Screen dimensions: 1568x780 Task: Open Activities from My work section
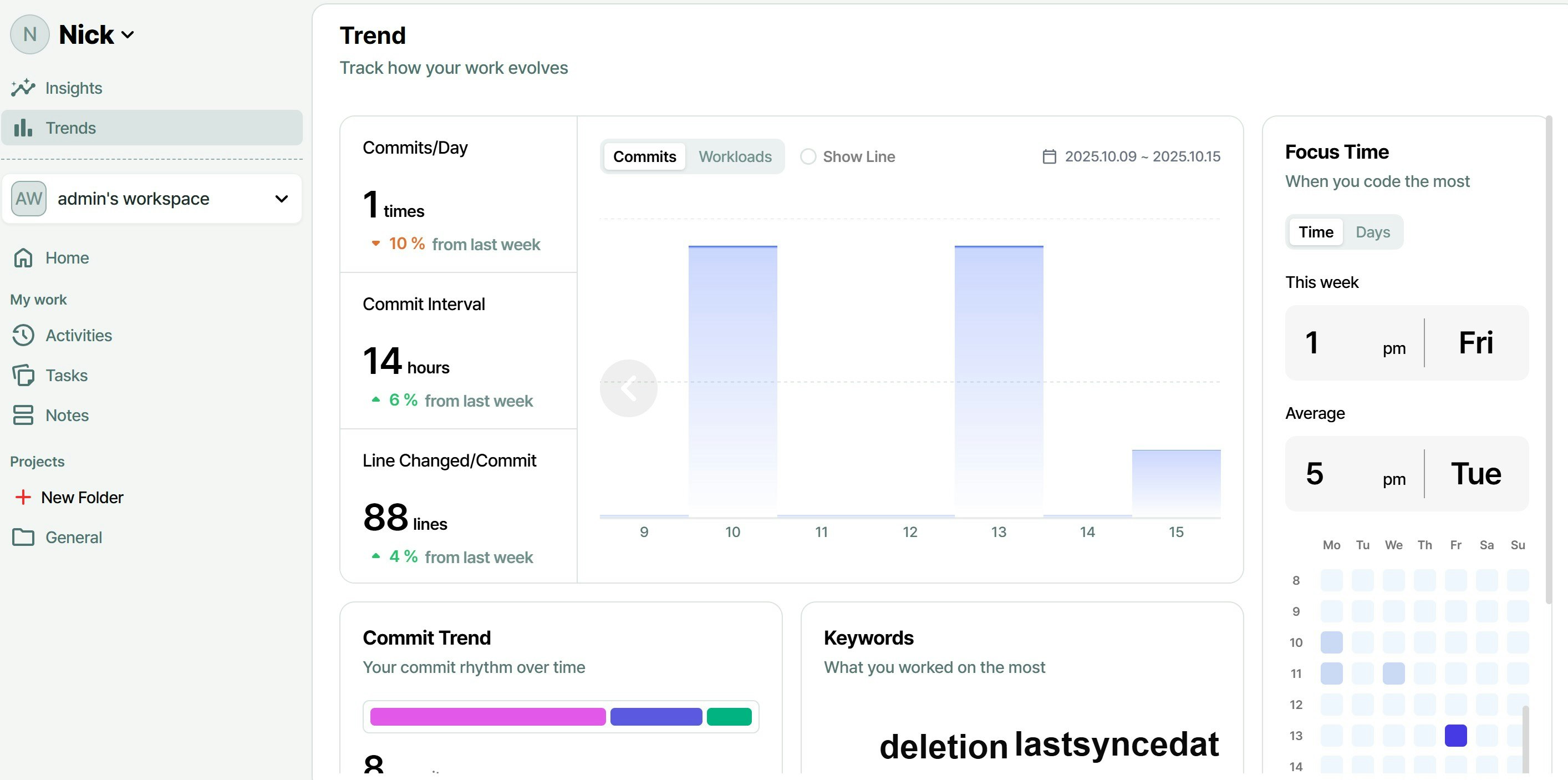tap(79, 336)
